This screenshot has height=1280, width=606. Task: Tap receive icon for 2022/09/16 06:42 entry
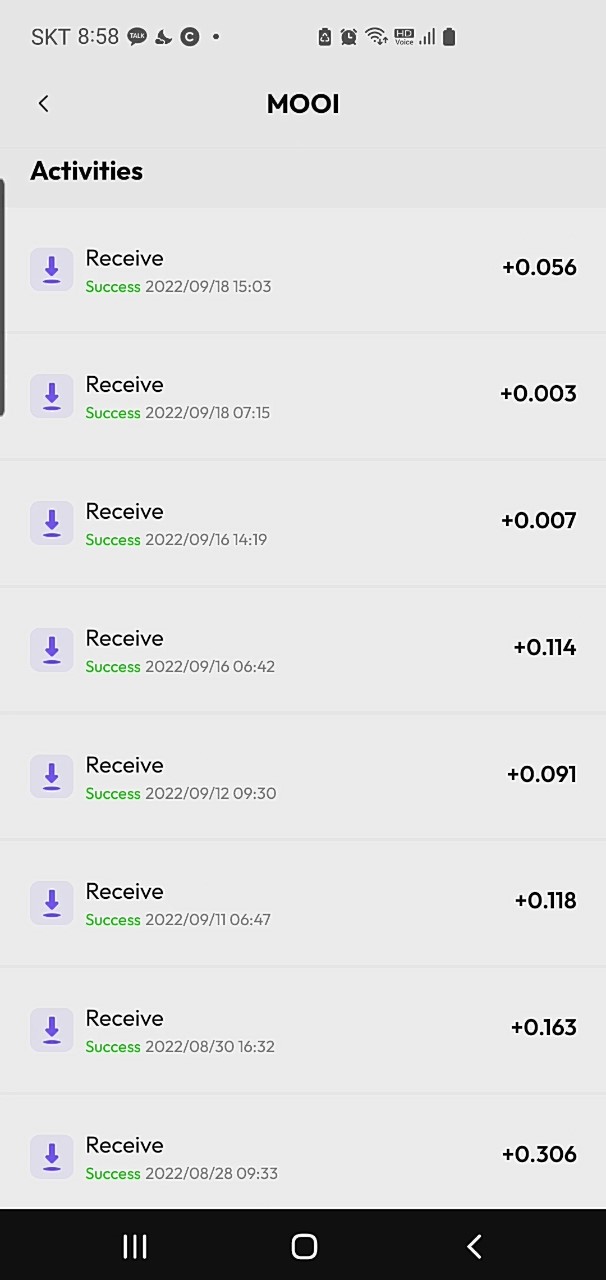coord(52,650)
